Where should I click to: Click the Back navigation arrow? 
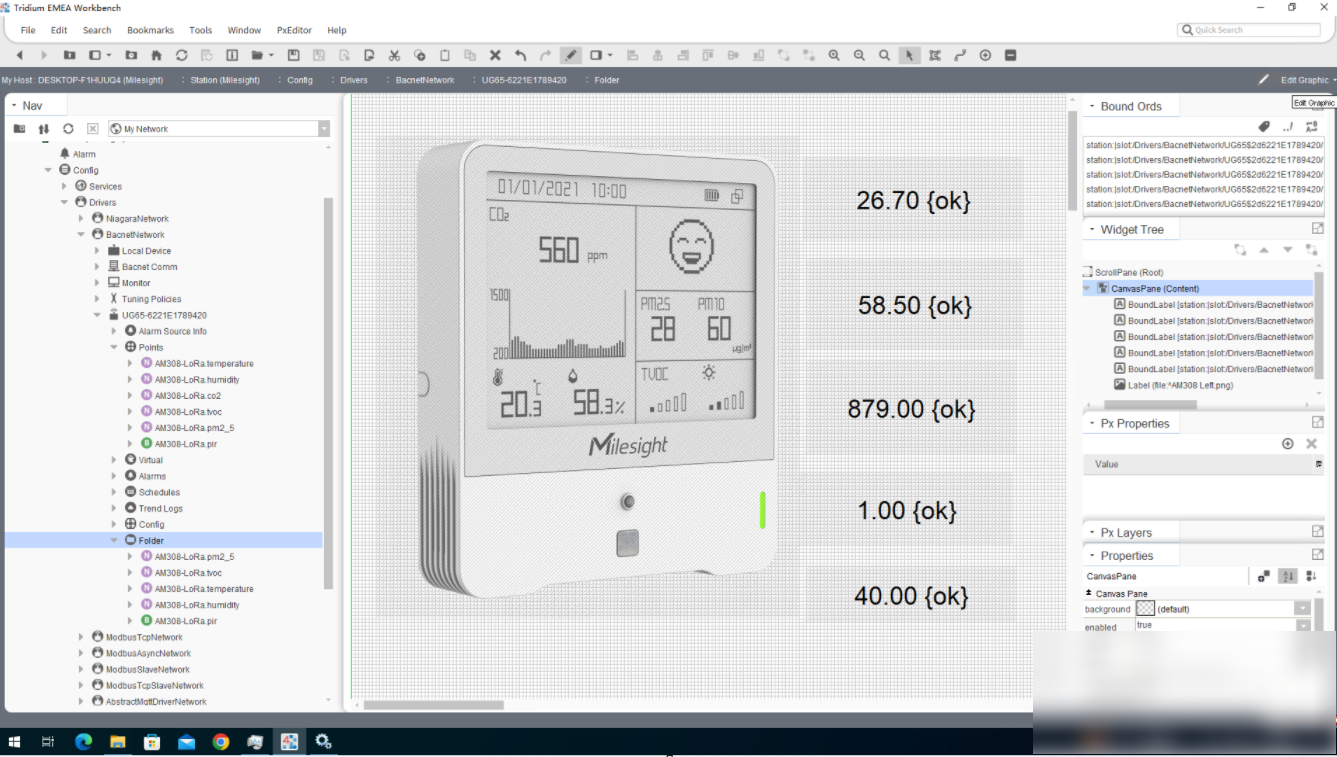point(18,55)
